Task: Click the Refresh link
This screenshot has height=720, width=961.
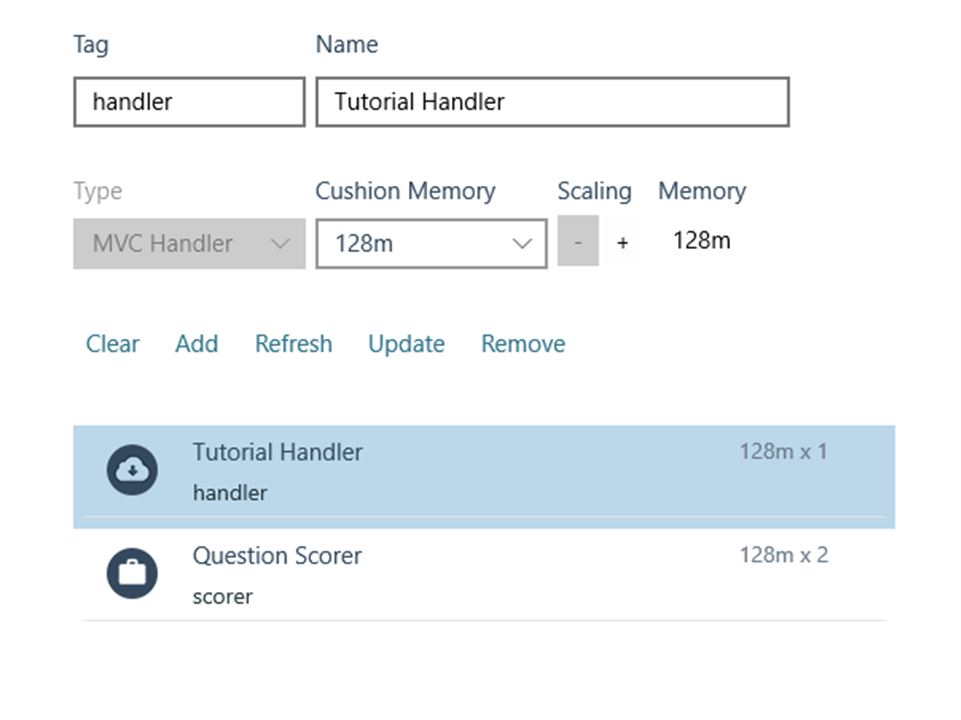Action: 294,344
